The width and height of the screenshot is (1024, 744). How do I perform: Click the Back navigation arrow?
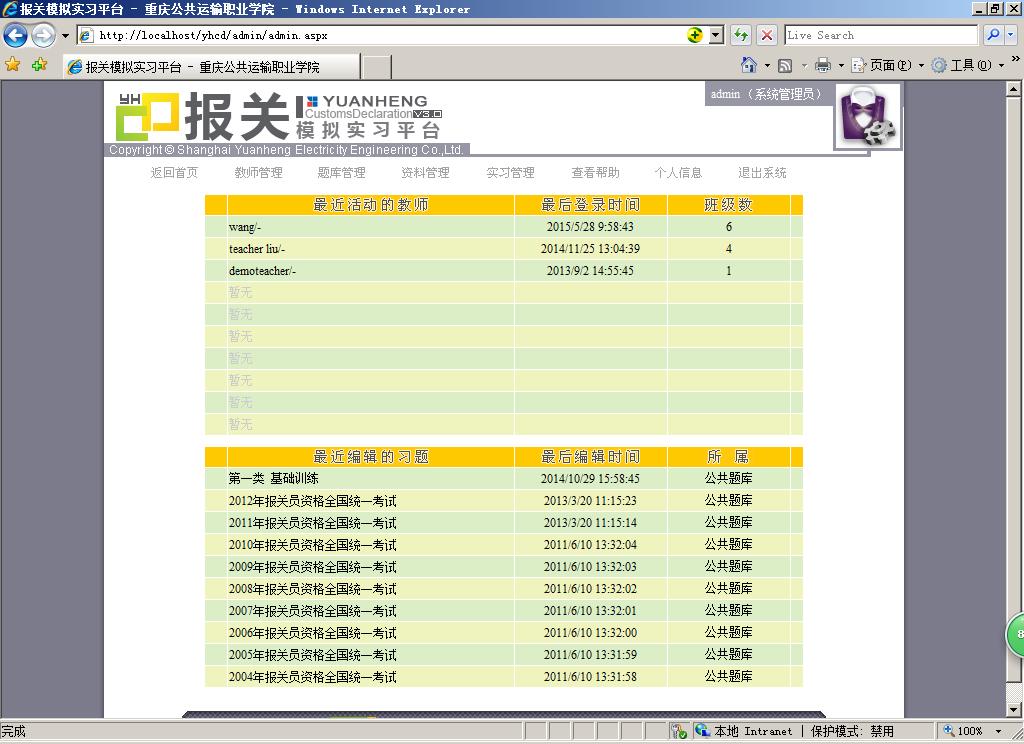click(15, 35)
